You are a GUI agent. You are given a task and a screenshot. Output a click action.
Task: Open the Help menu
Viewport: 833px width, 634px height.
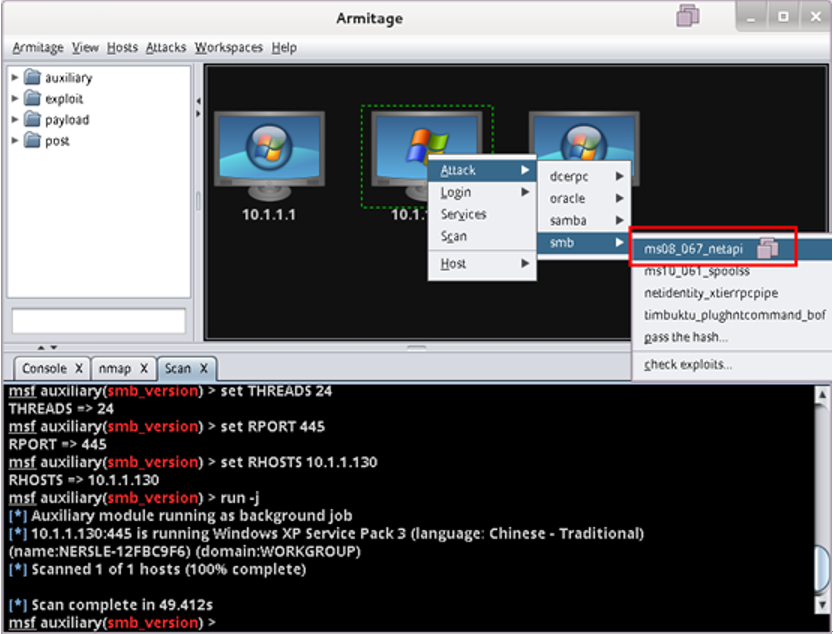pyautogui.click(x=284, y=48)
